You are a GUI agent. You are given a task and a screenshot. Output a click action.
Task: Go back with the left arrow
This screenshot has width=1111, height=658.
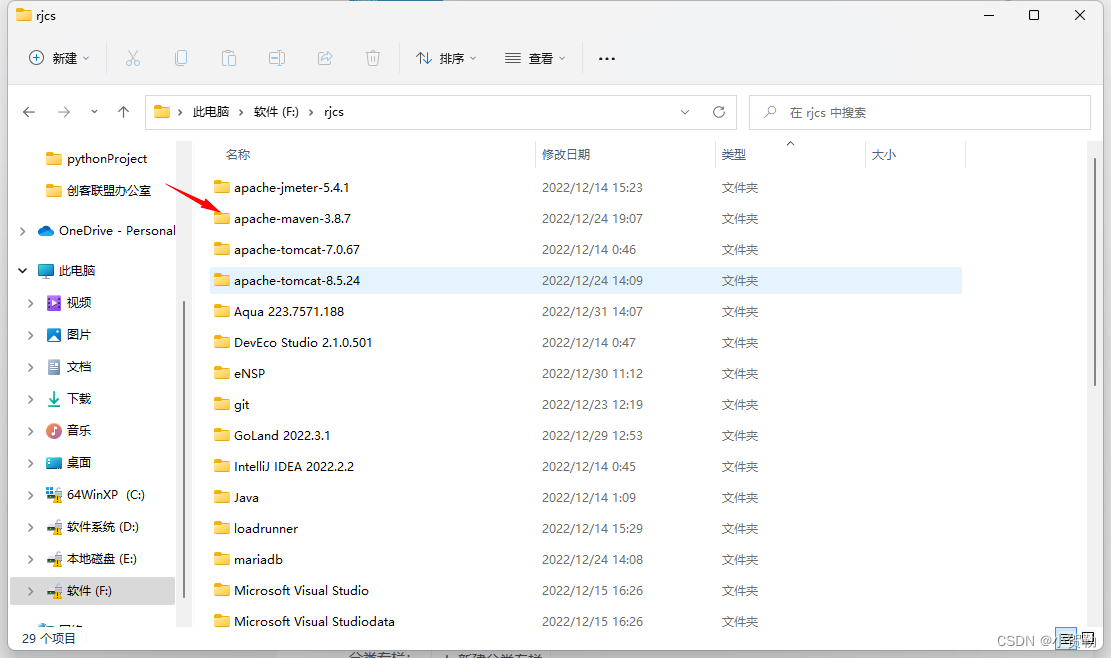tap(29, 112)
